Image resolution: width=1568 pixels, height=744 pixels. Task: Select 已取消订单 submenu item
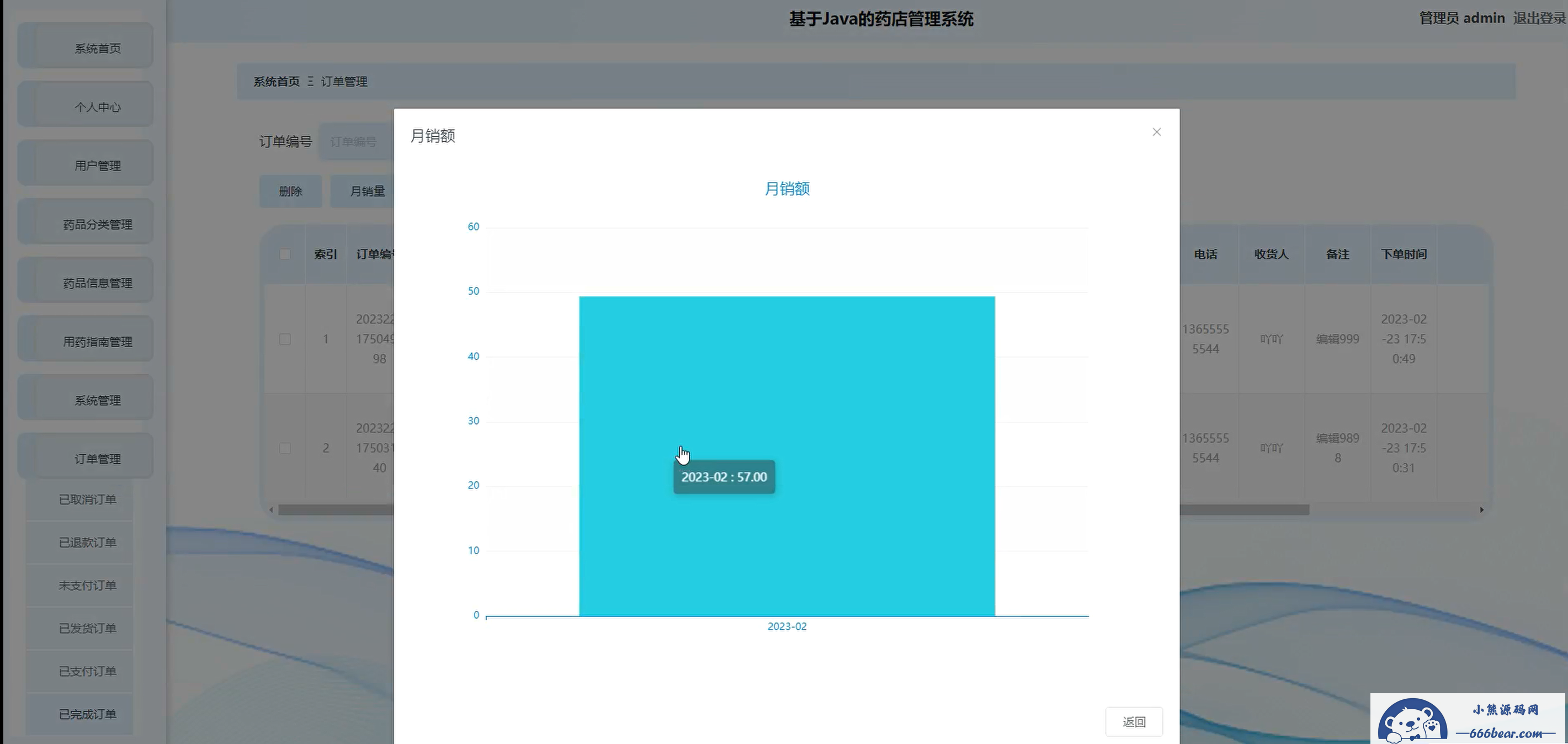[87, 499]
